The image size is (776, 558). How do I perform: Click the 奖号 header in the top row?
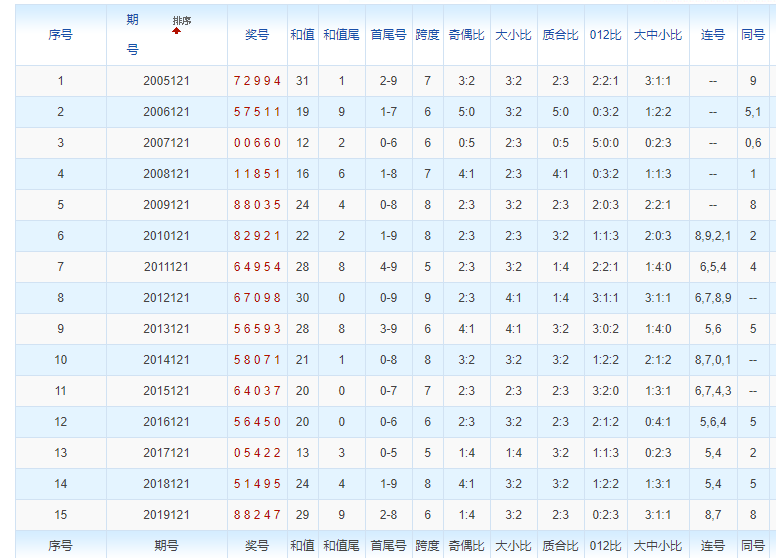point(257,35)
